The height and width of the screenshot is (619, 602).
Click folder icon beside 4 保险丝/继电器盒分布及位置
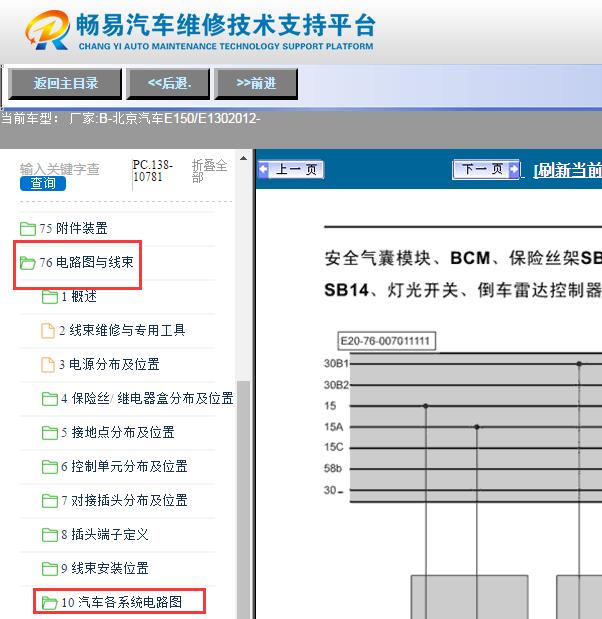tap(50, 398)
